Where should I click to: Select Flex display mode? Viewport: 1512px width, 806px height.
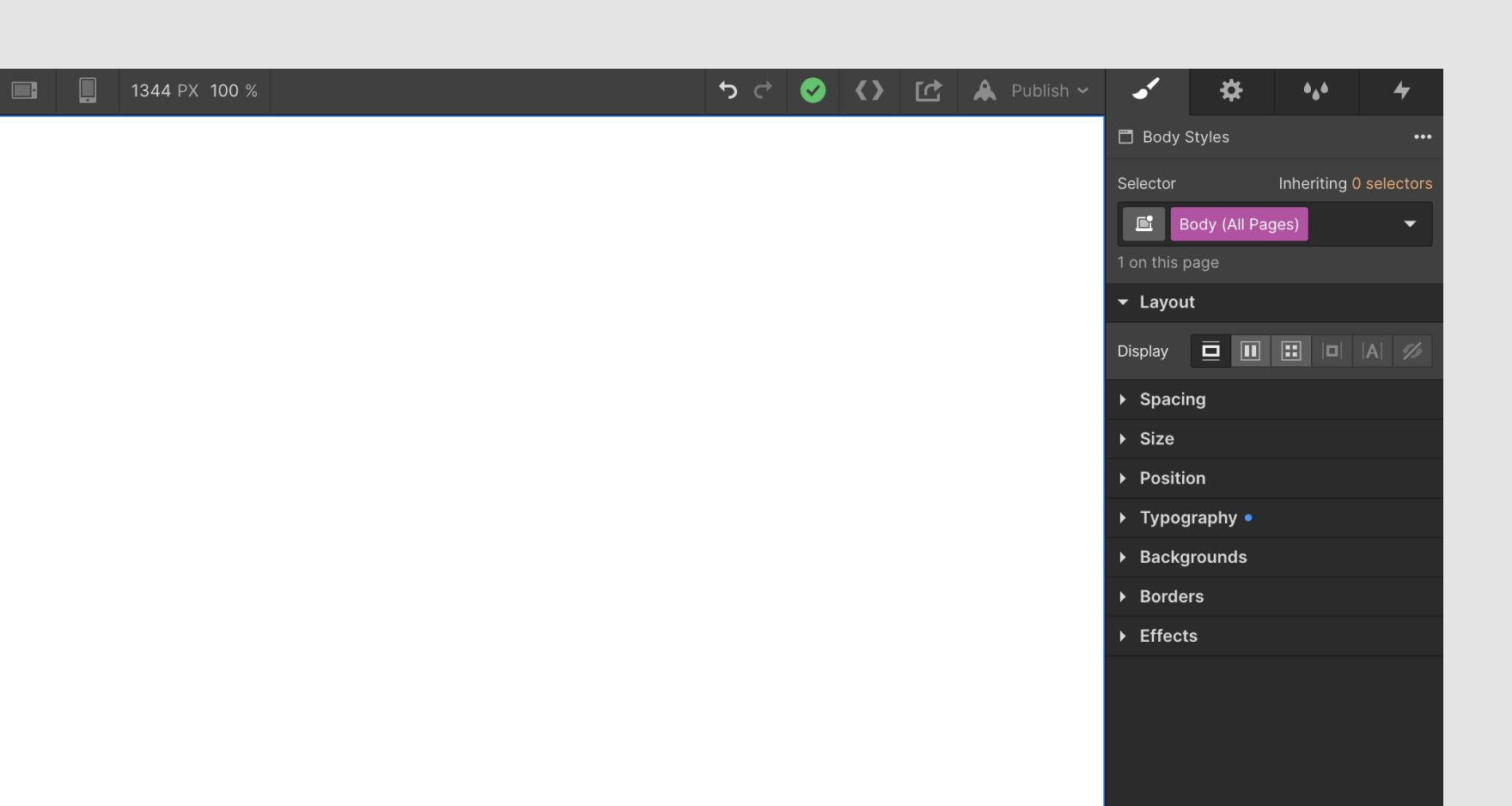point(1250,351)
